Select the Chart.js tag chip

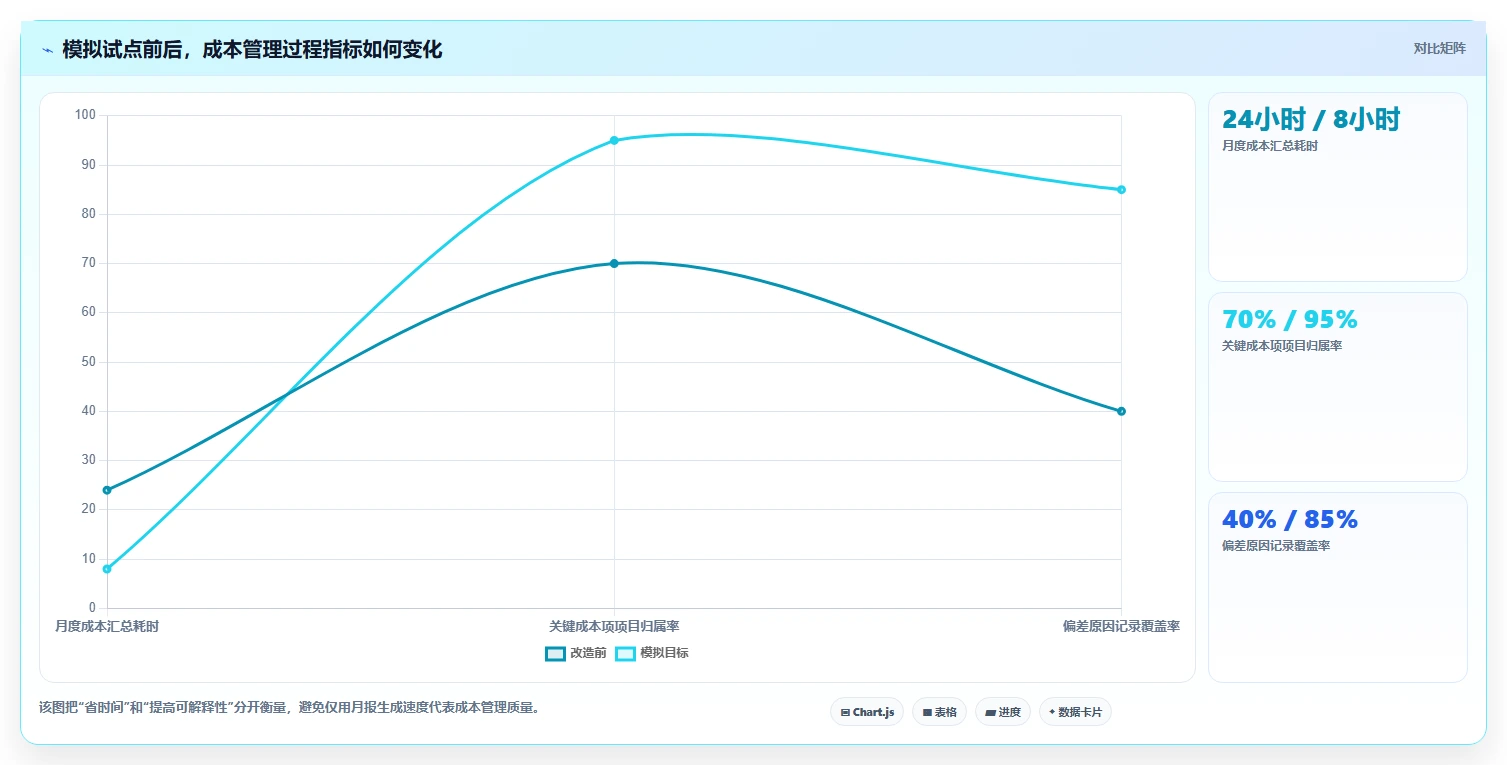click(867, 712)
